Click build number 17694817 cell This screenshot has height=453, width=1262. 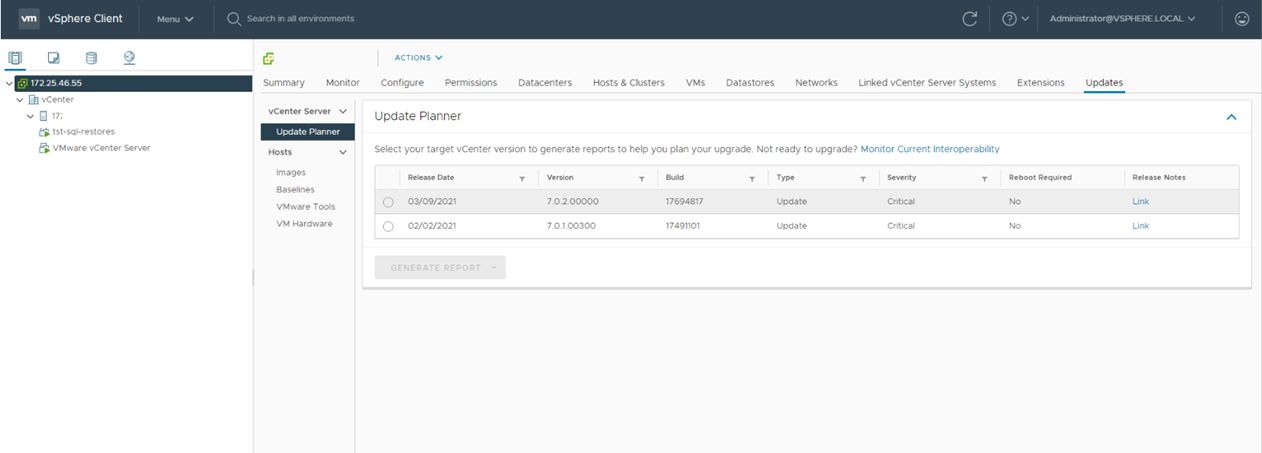pos(684,201)
